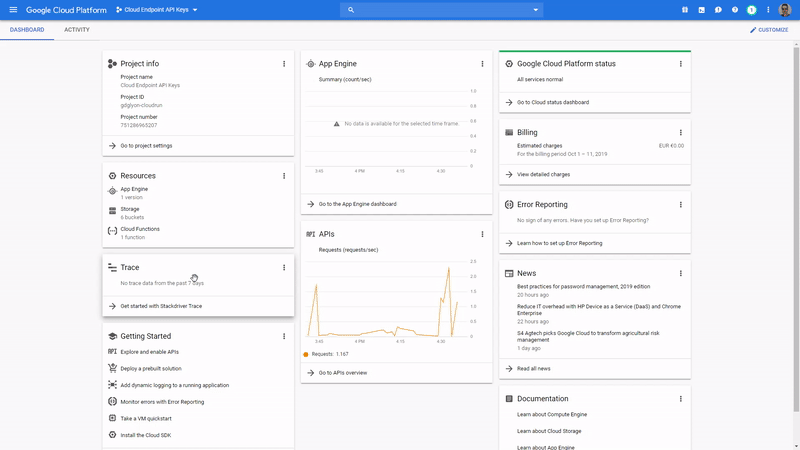The height and width of the screenshot is (450, 800).
Task: Open the Cloud Endpoint API Keys project selector
Action: click(x=157, y=10)
